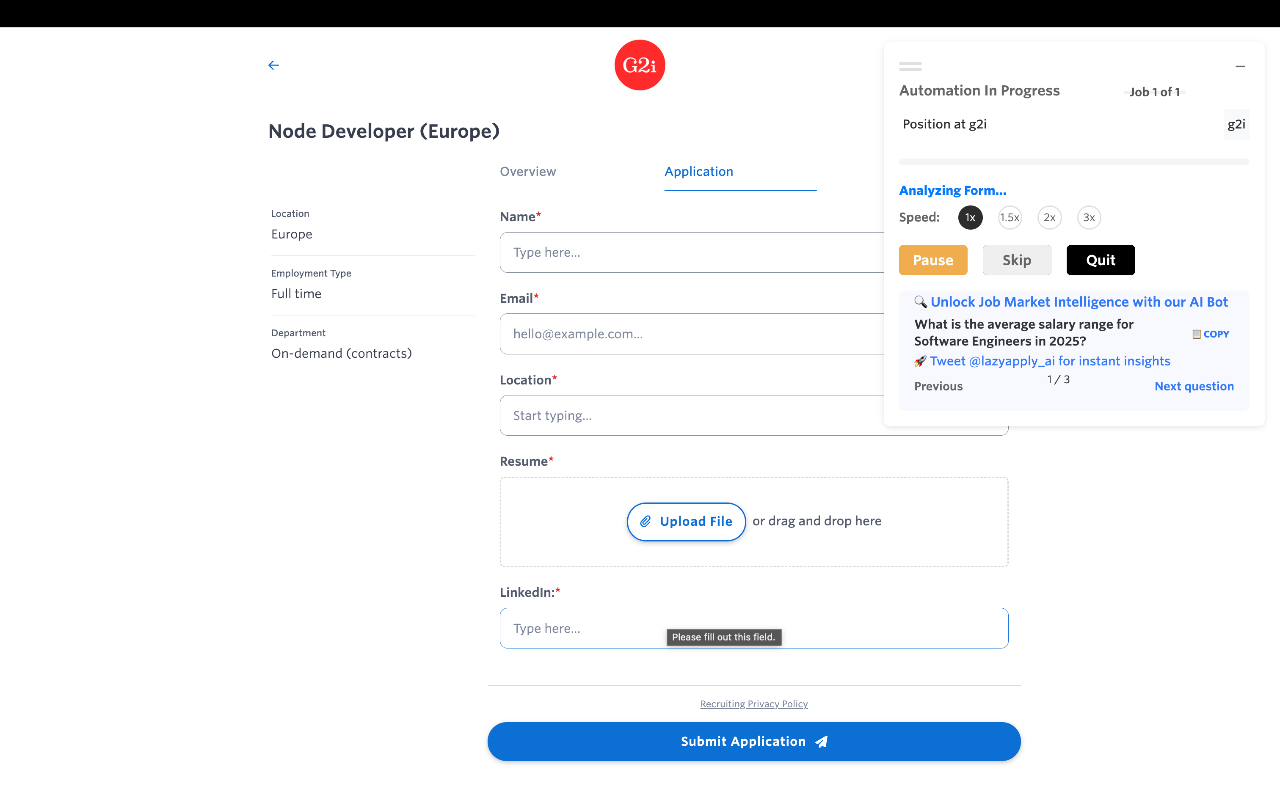Focus the LinkedIn input field
This screenshot has height=800, width=1280.
coord(754,628)
